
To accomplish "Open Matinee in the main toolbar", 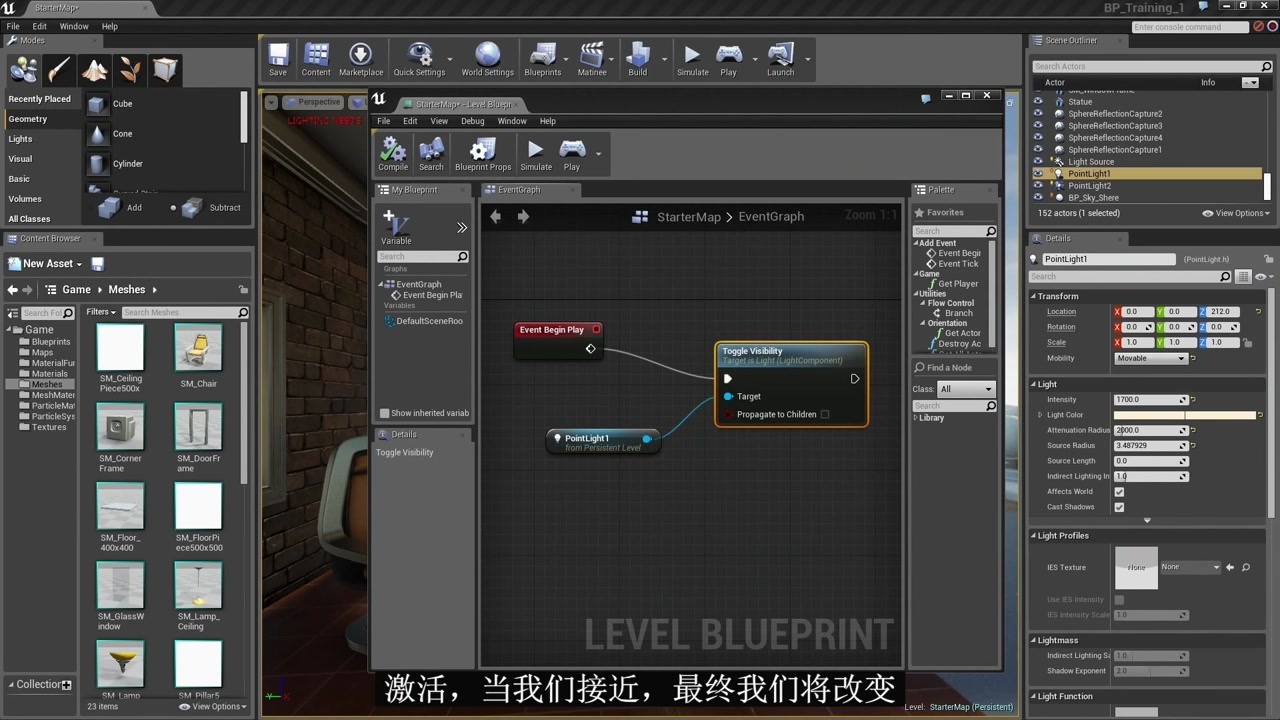I will click(x=592, y=59).
